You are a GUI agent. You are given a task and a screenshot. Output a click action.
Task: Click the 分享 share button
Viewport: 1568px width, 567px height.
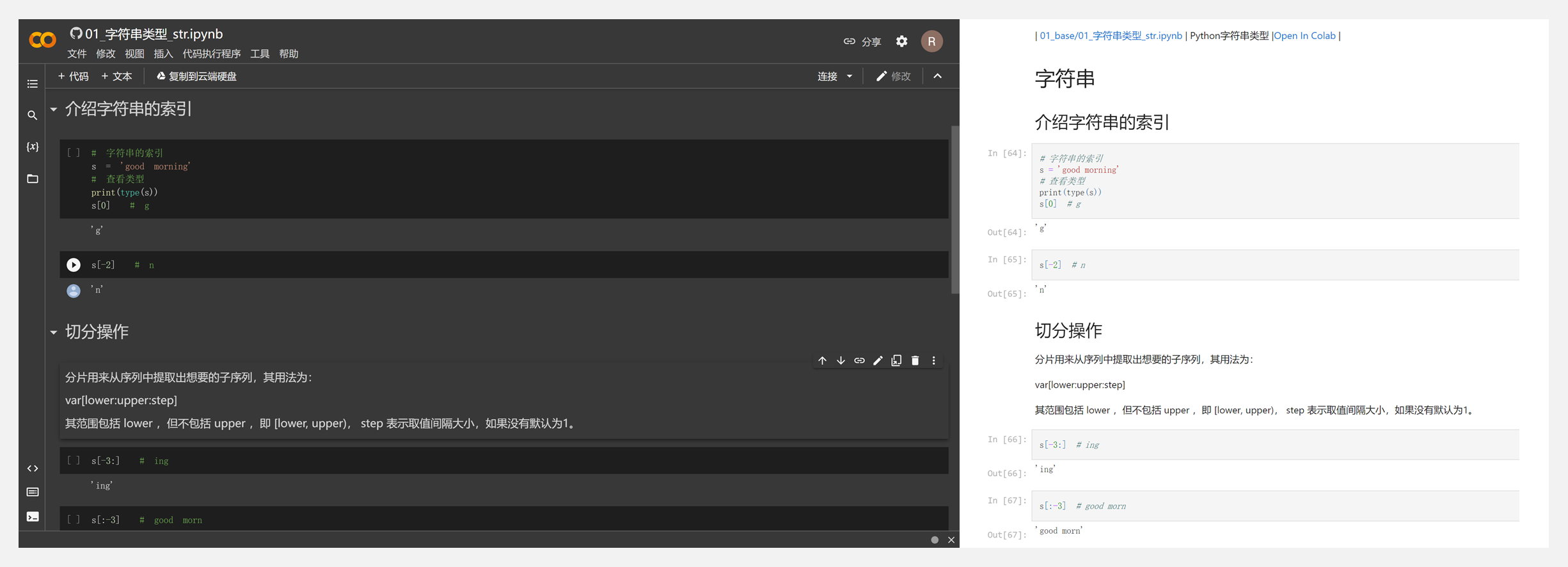862,42
